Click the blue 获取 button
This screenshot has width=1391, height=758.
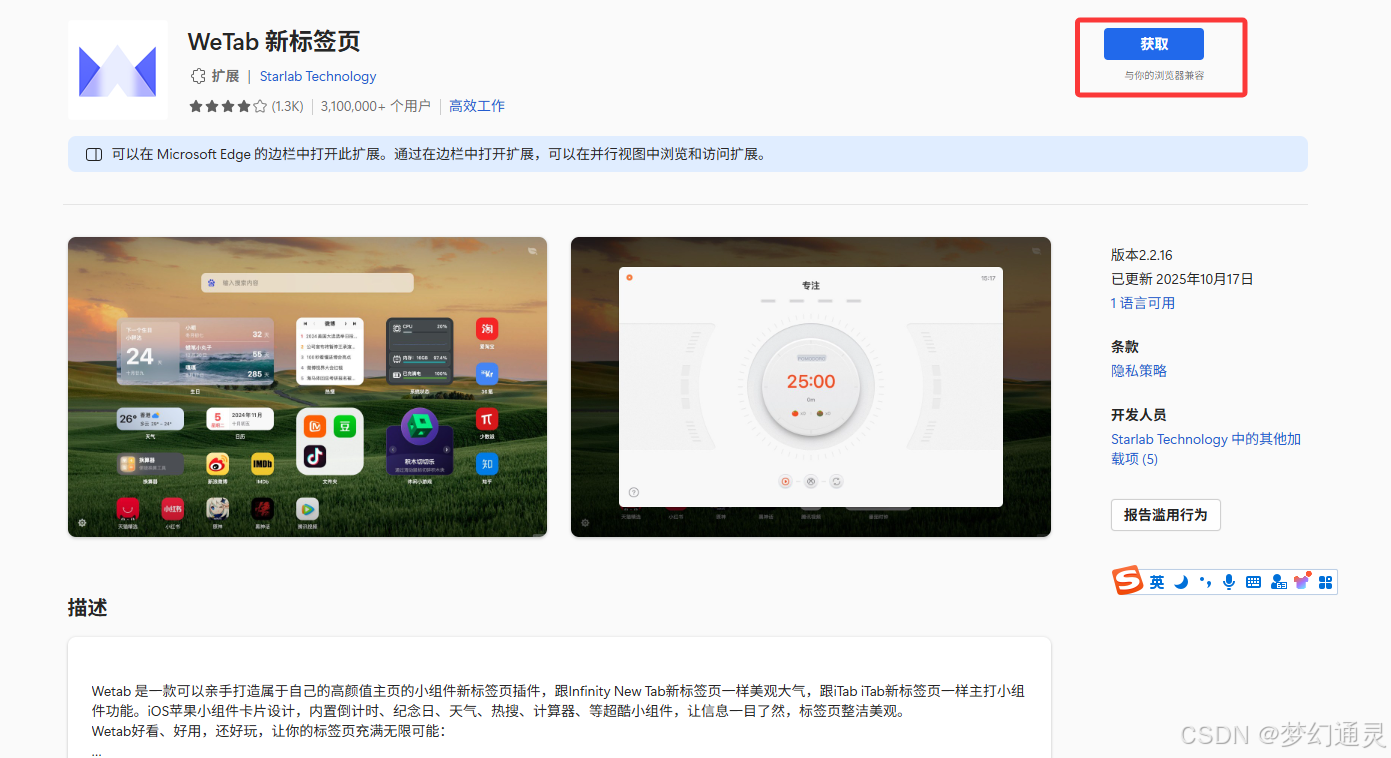tap(1153, 44)
